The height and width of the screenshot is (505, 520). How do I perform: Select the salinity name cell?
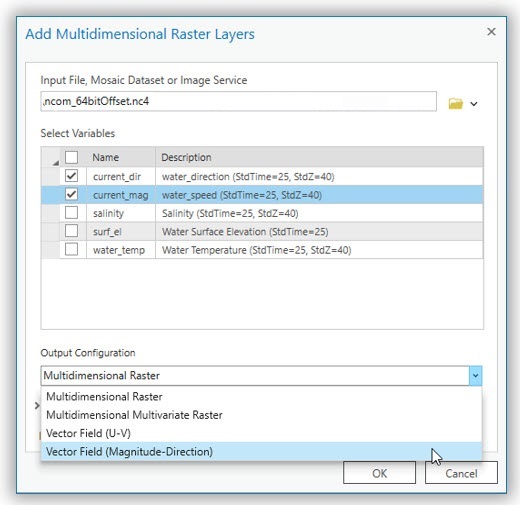point(121,213)
